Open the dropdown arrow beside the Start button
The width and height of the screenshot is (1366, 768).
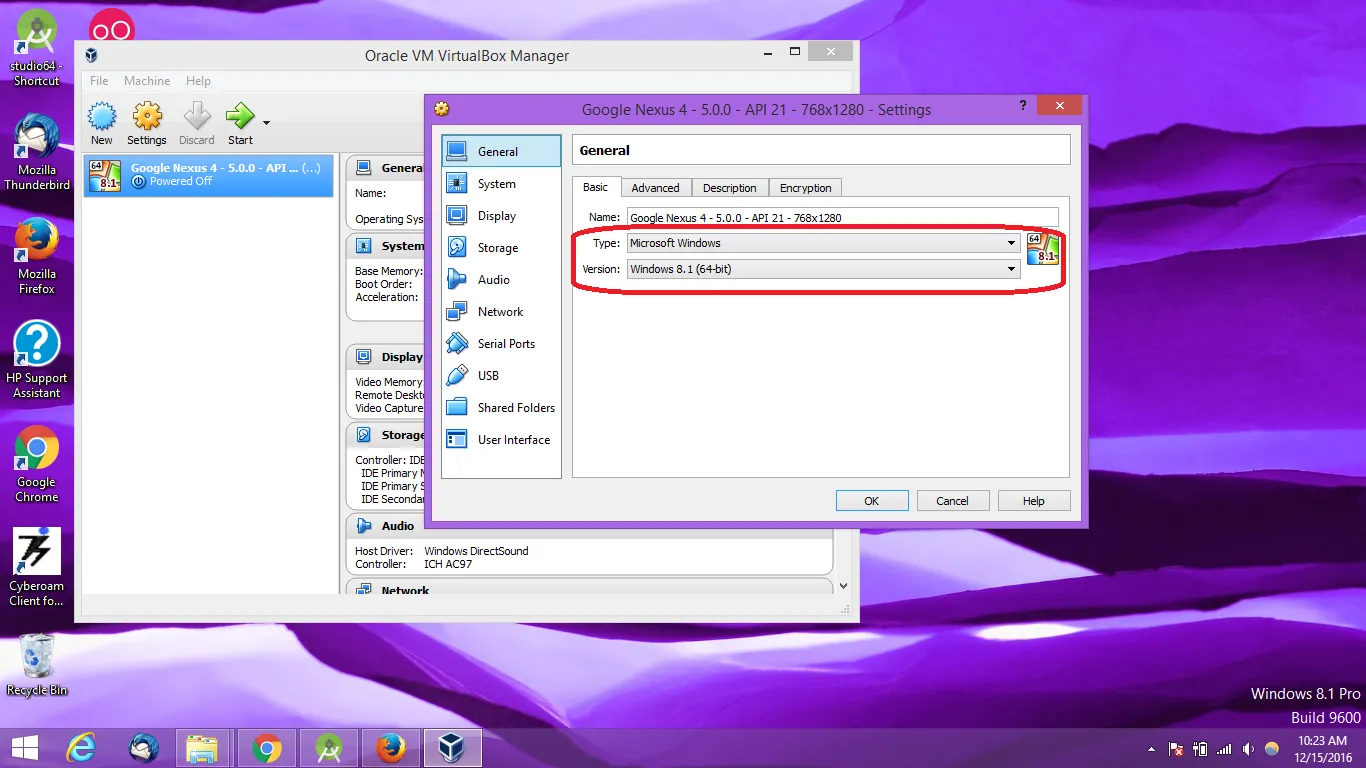pyautogui.click(x=266, y=123)
